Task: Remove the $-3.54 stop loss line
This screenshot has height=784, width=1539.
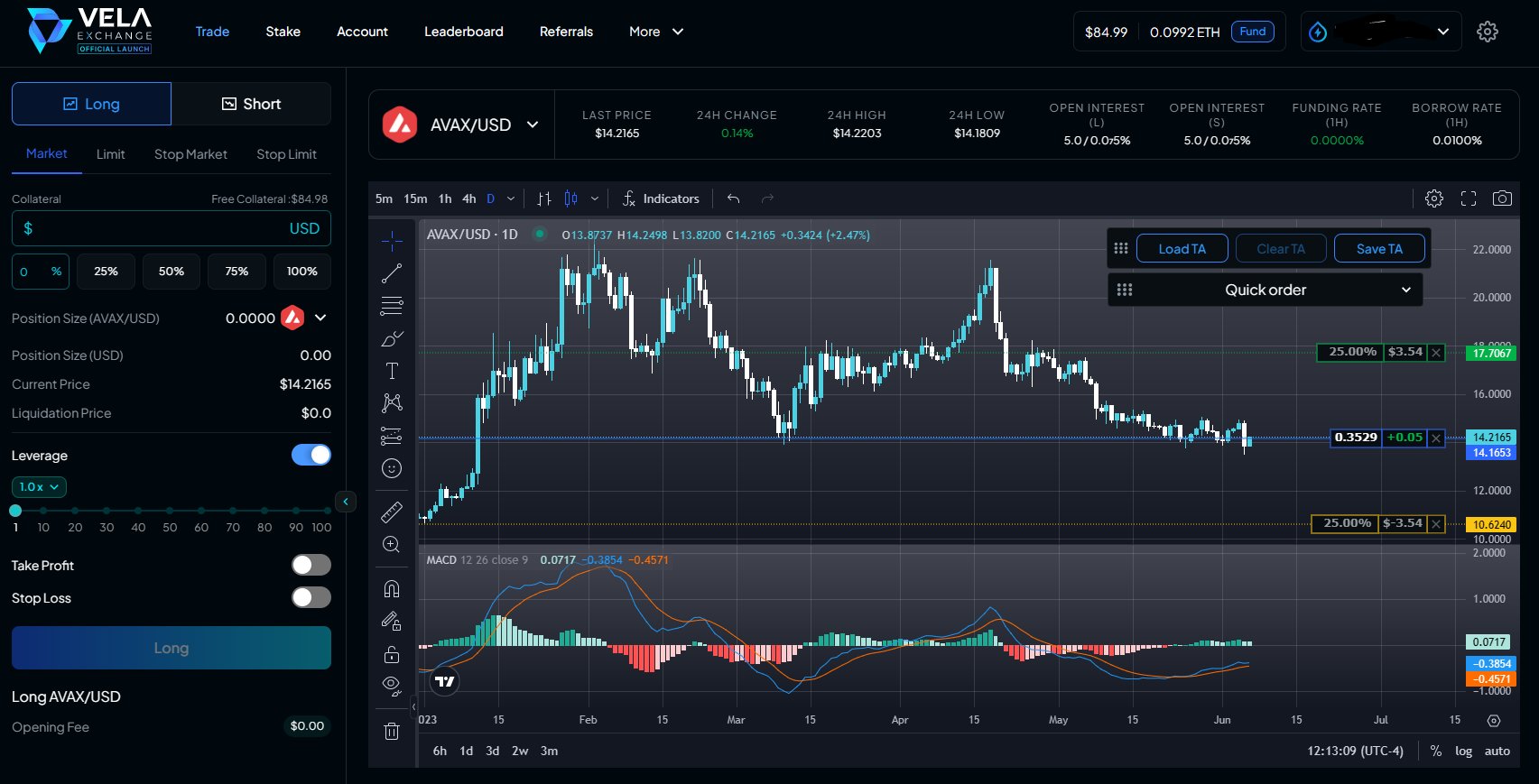Action: pos(1436,524)
